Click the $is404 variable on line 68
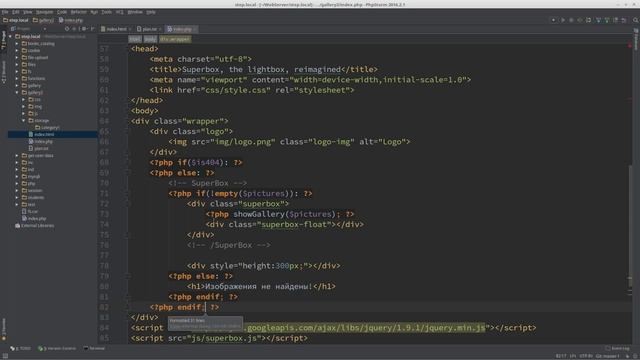This screenshot has height=360, width=640. (x=206, y=162)
